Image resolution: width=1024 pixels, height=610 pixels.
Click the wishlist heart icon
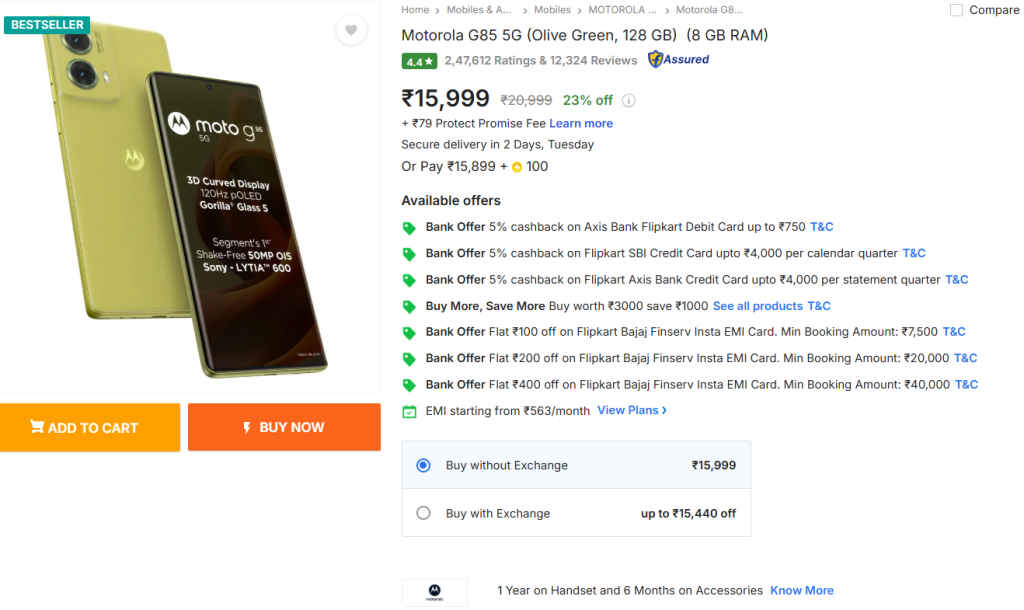(350, 30)
